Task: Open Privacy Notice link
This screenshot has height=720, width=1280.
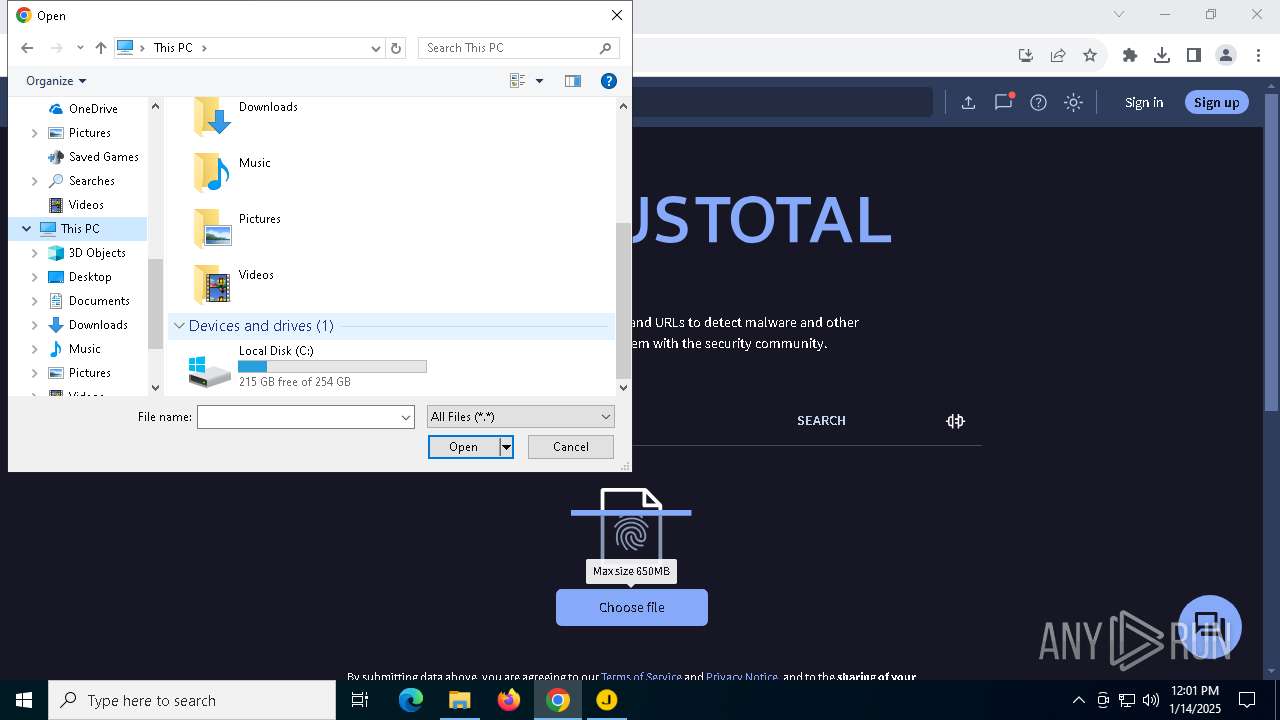Action: [742, 677]
